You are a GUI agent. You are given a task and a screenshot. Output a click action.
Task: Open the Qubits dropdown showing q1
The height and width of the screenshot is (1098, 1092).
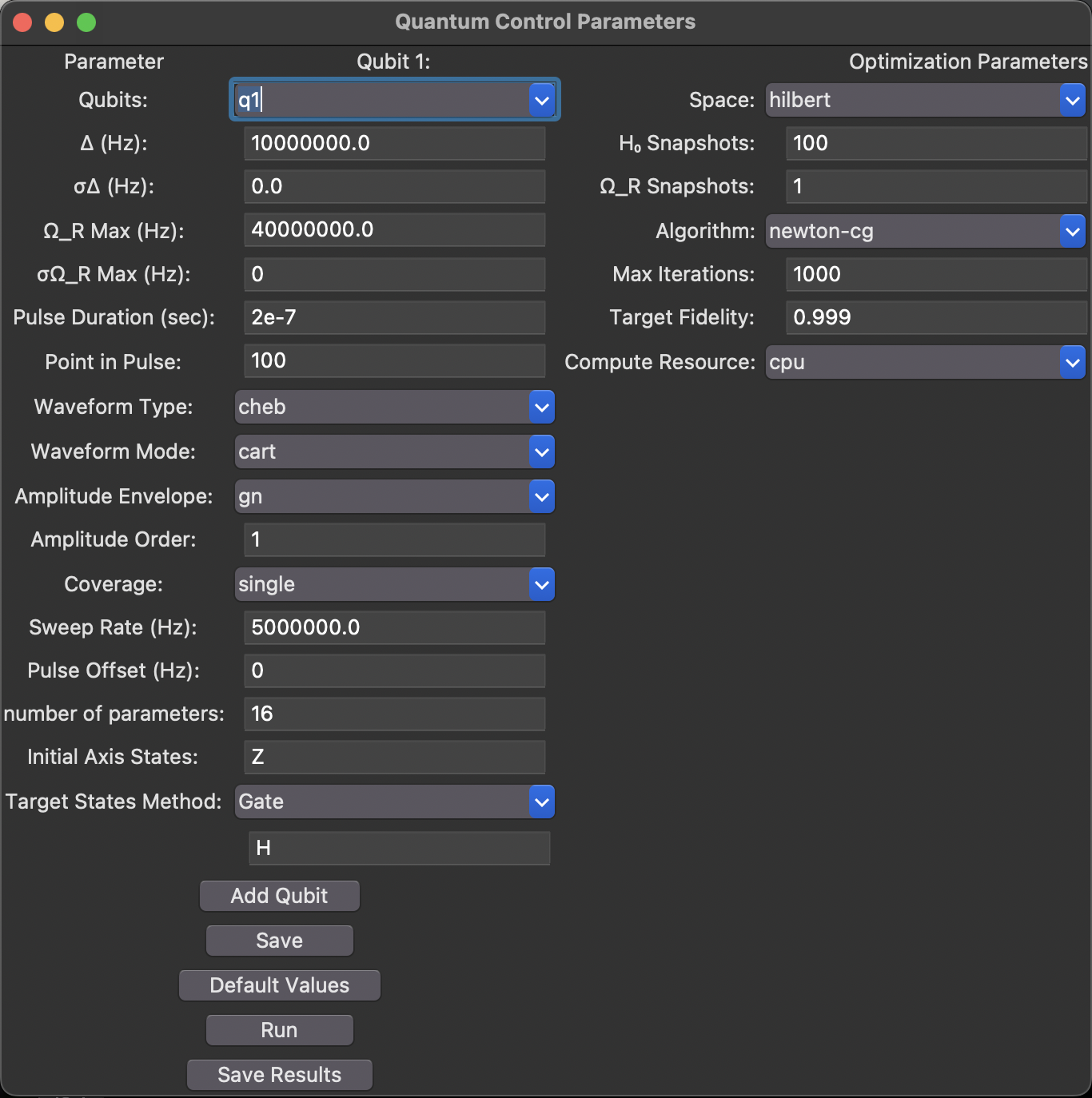(395, 100)
